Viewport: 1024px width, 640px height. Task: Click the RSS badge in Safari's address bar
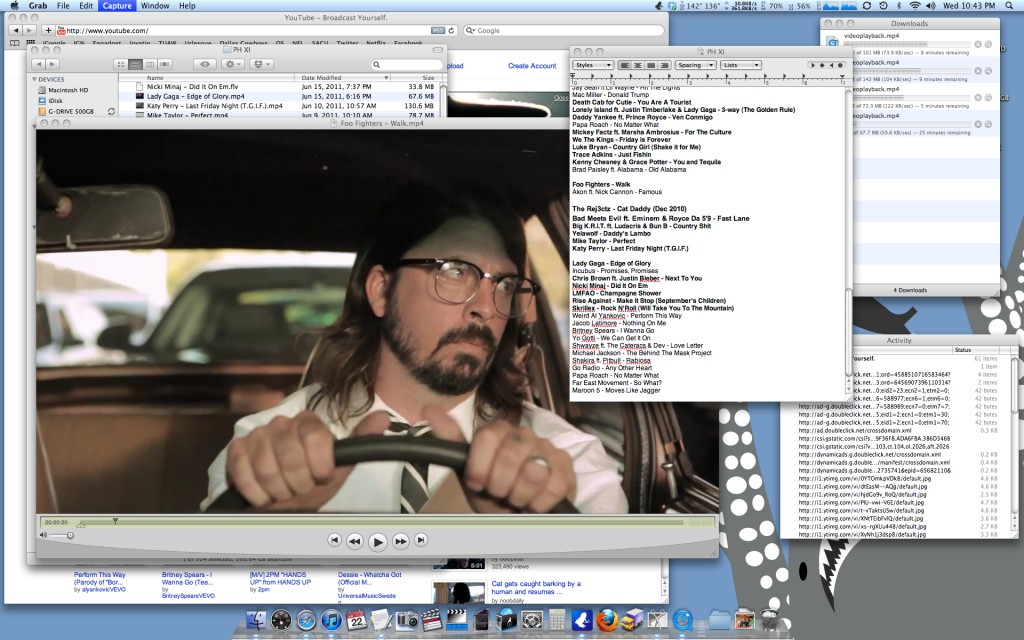(x=438, y=30)
